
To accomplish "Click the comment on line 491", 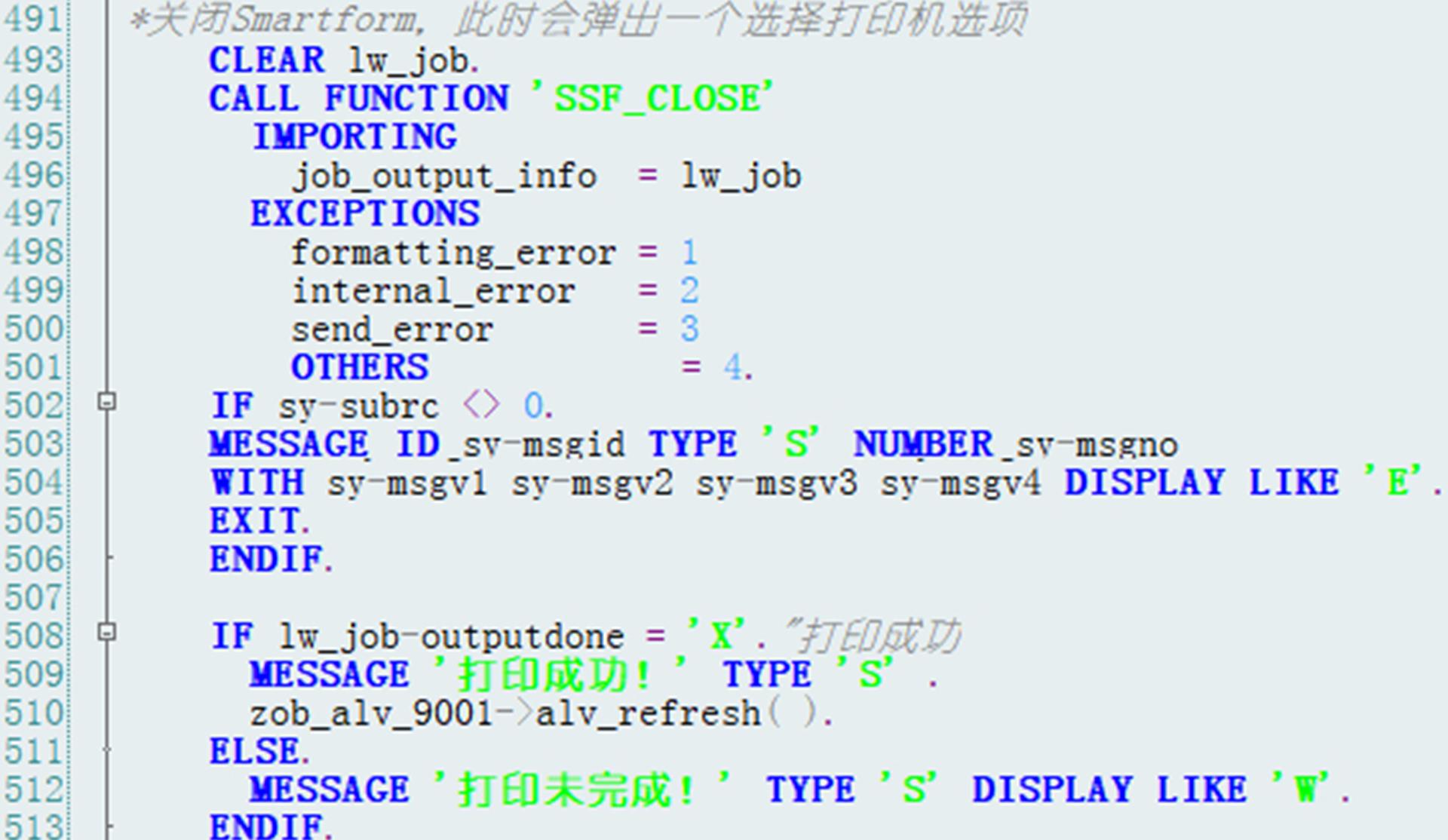I will 578,20.
